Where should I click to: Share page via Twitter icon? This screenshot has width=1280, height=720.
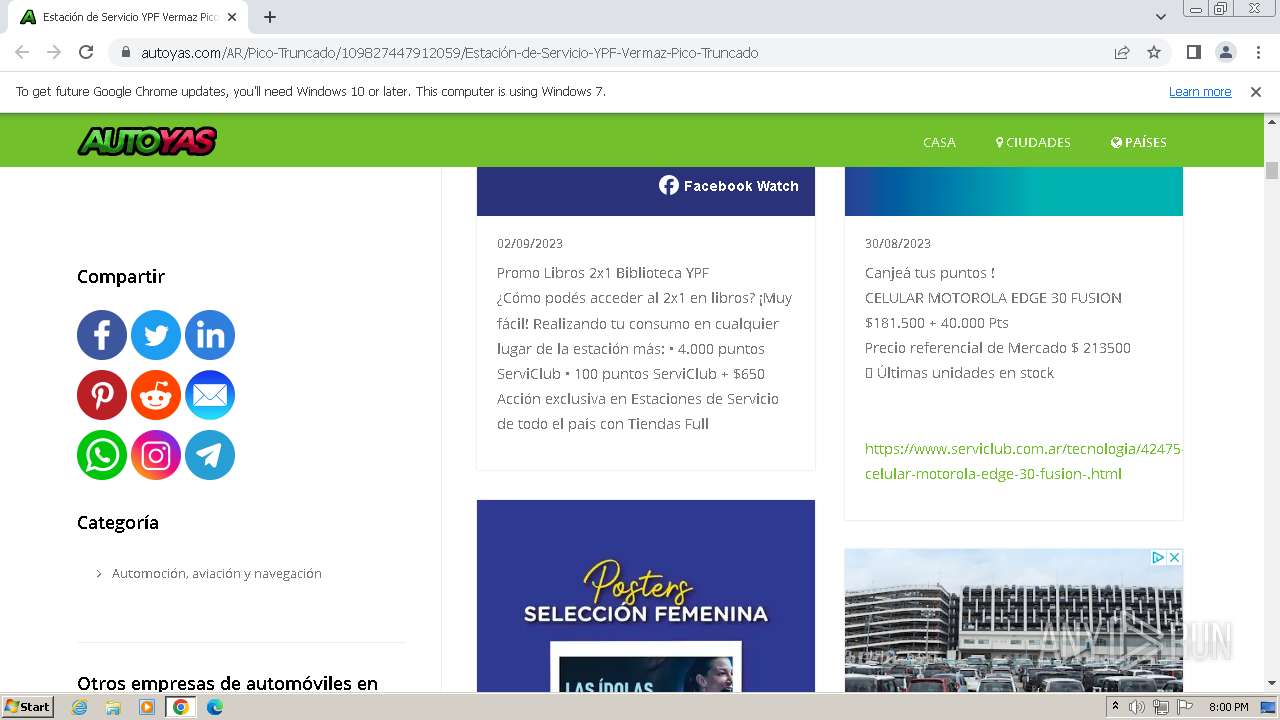pyautogui.click(x=156, y=335)
